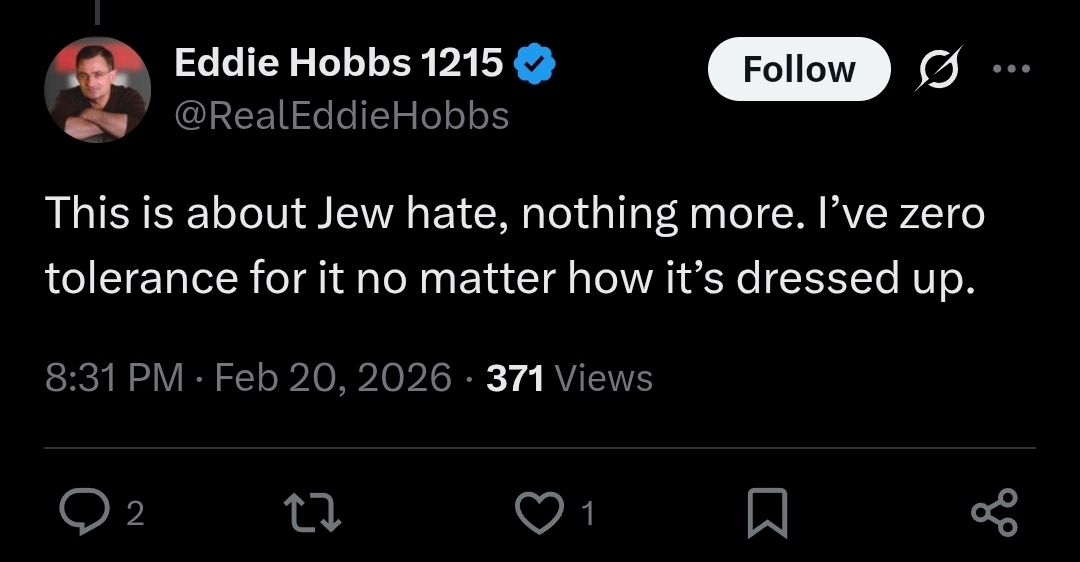Screen dimensions: 1080x562
Task: Click the display name Eddie Hobbs 1215
Action: (x=338, y=65)
